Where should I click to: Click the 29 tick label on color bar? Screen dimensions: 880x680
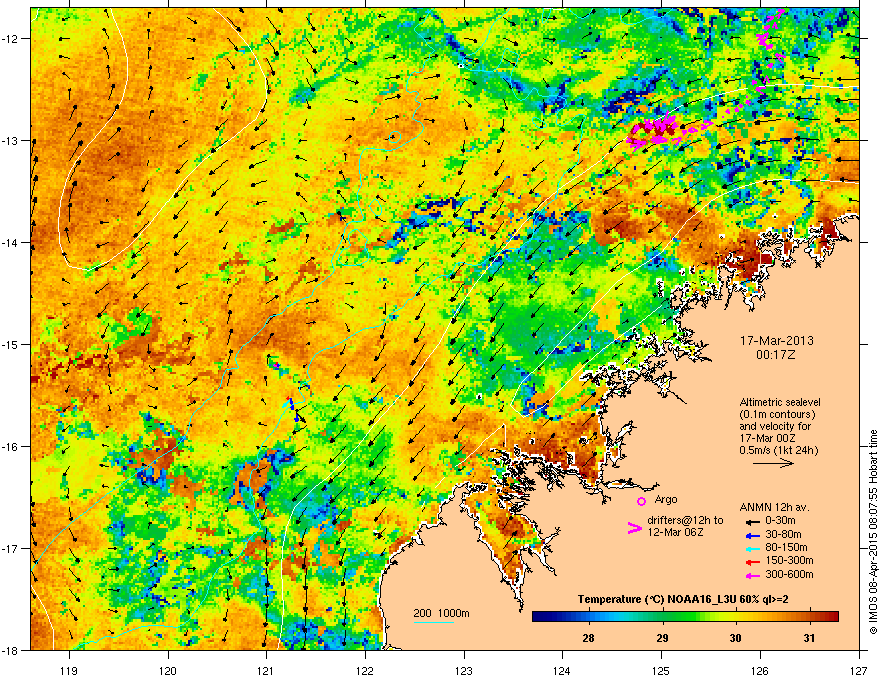(662, 638)
